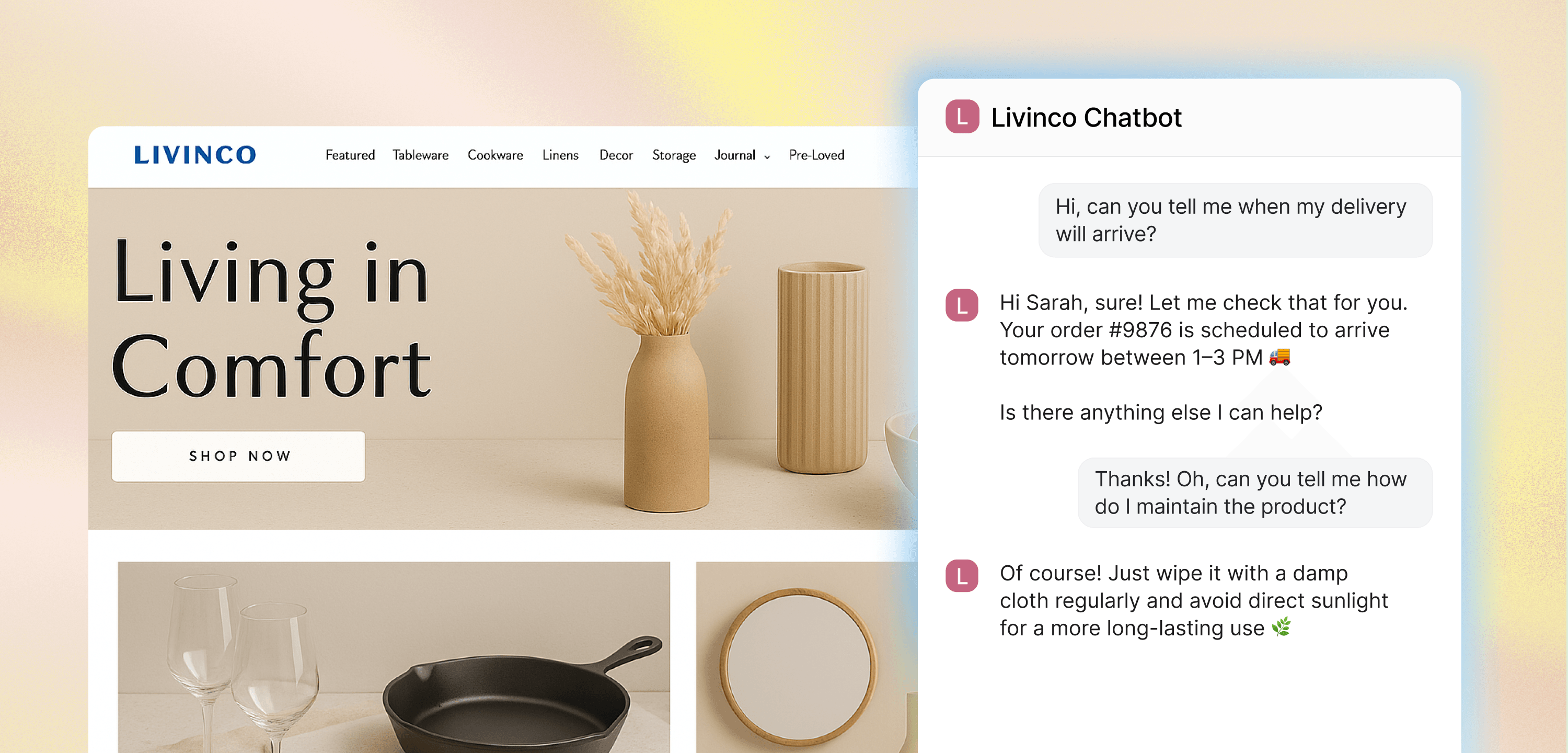Expand the Journal dropdown chevron

pos(767,156)
